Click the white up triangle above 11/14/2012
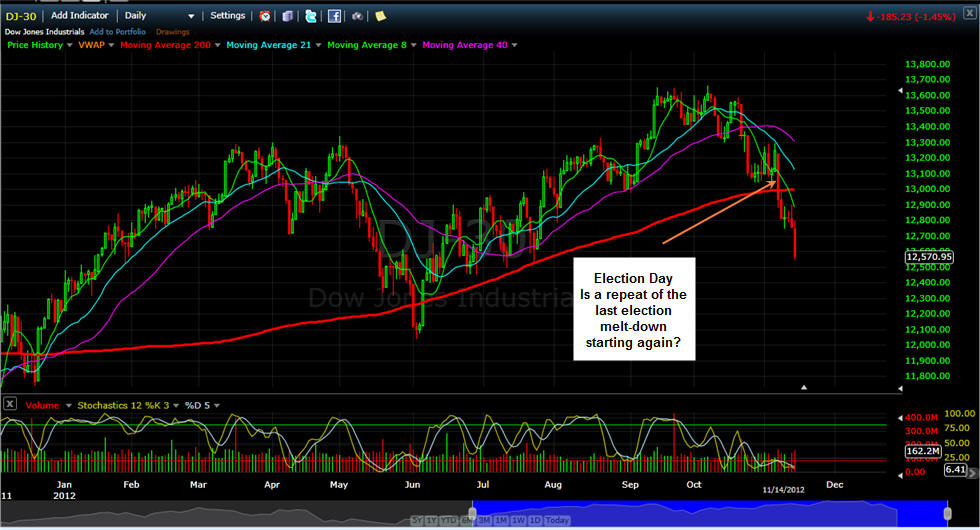 tap(804, 388)
